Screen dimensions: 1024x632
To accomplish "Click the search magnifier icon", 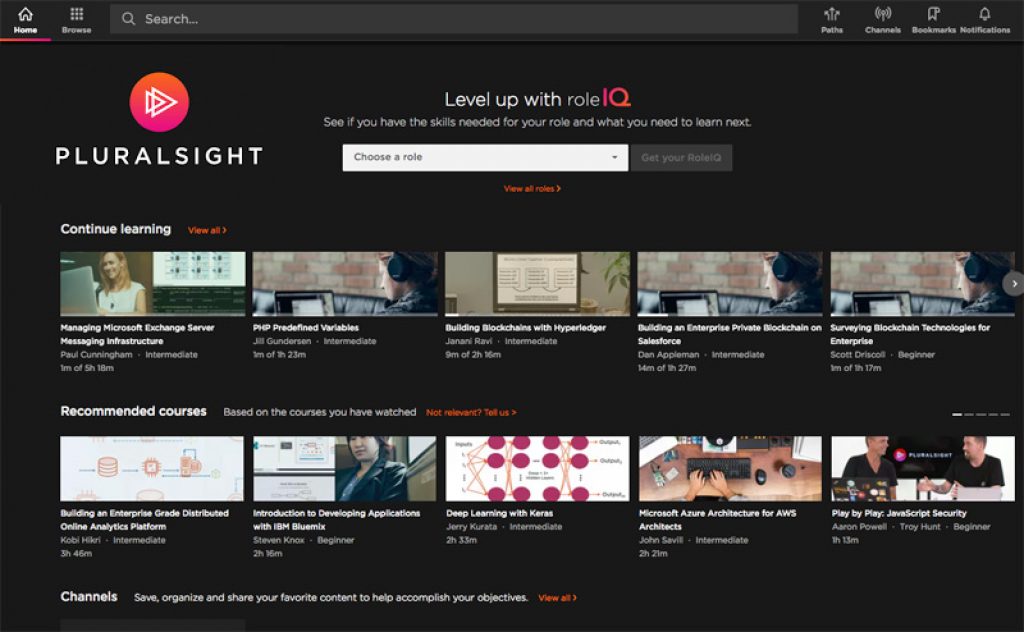I will (128, 18).
